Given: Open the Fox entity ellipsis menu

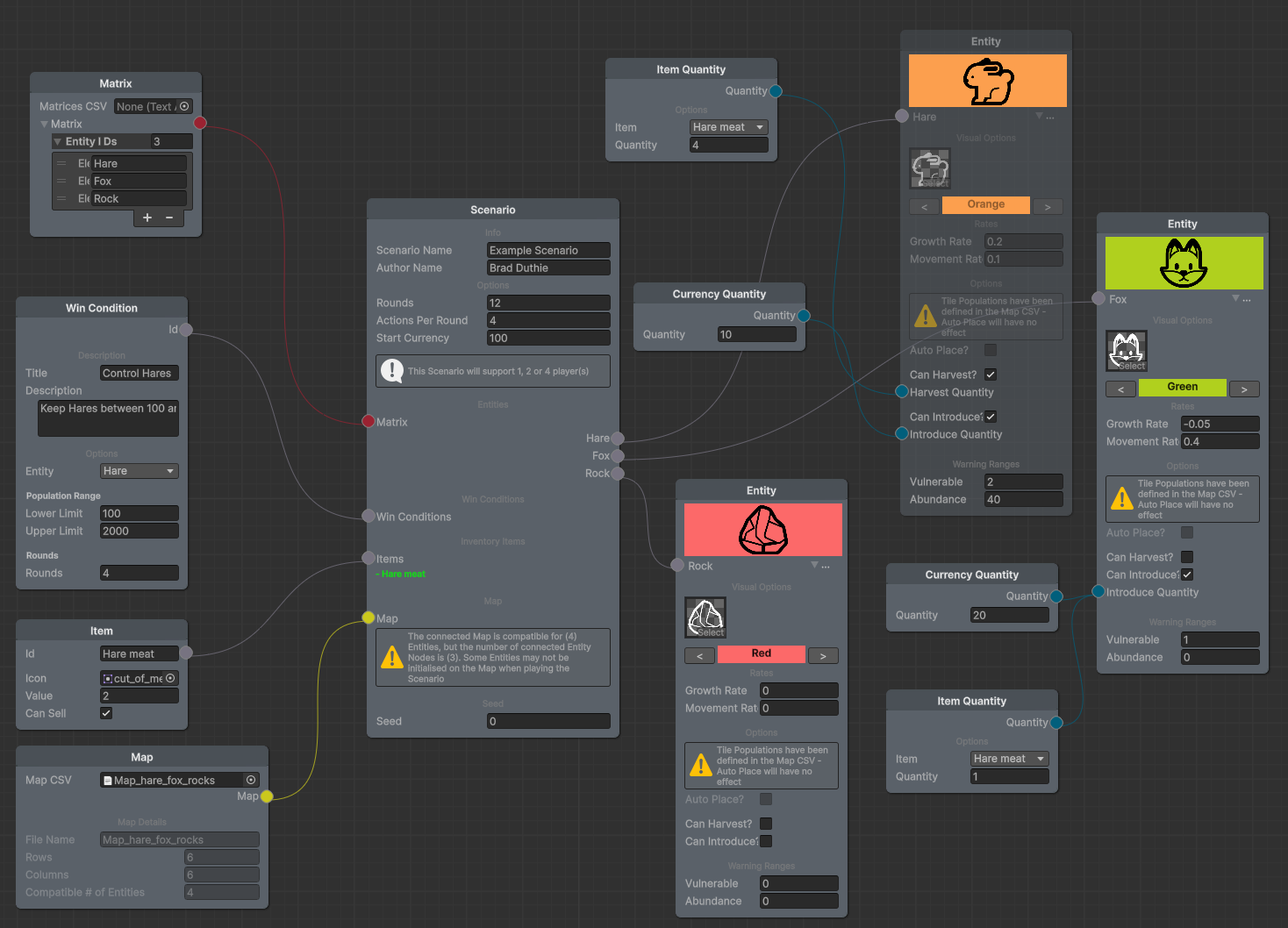Looking at the screenshot, I should point(1249,299).
